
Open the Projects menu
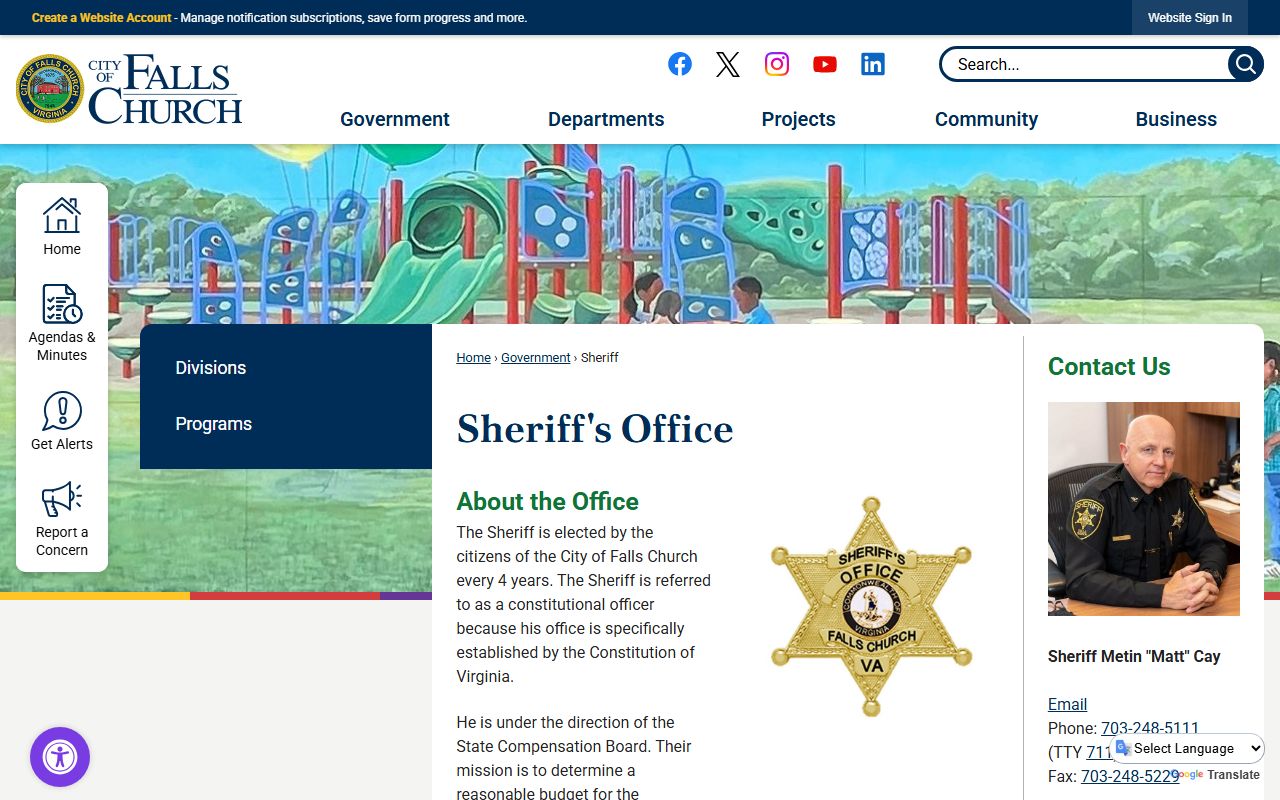point(798,119)
